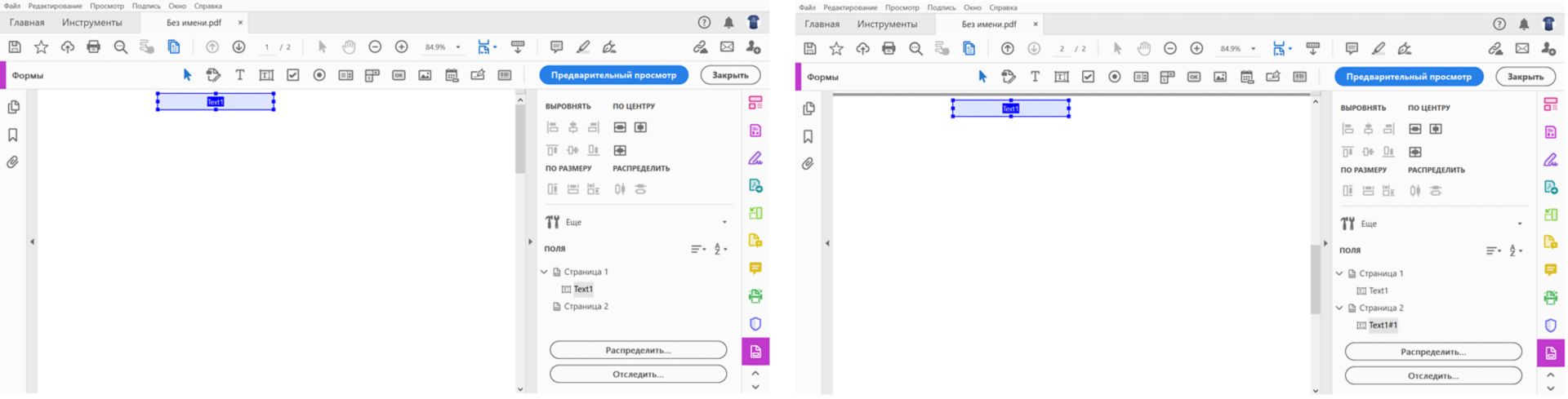Open Help question mark in right window
This screenshot has width=1568, height=399.
click(x=1499, y=24)
